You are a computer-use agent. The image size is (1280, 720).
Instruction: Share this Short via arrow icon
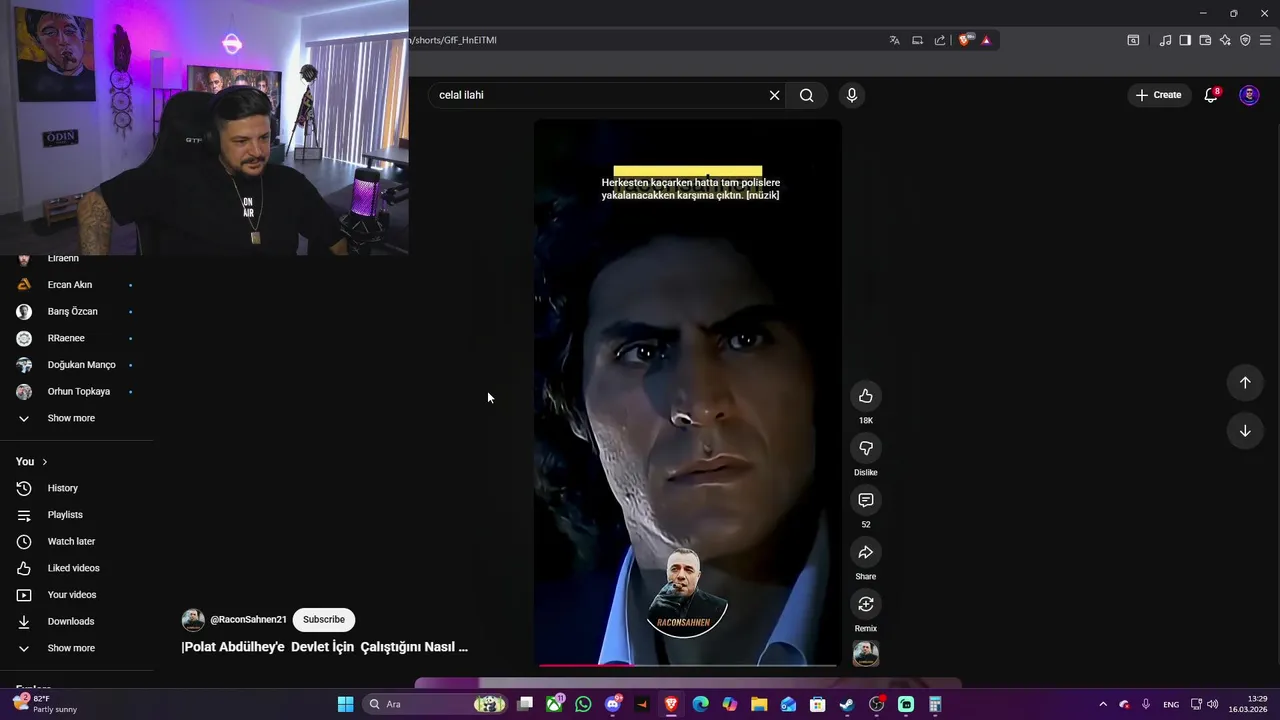(866, 552)
